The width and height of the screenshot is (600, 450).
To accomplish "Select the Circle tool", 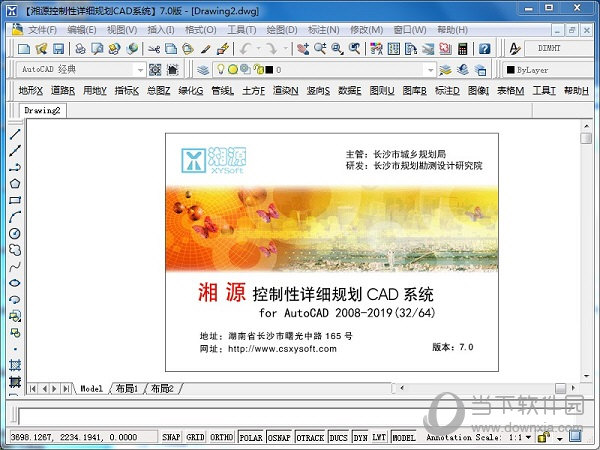I will tap(15, 233).
